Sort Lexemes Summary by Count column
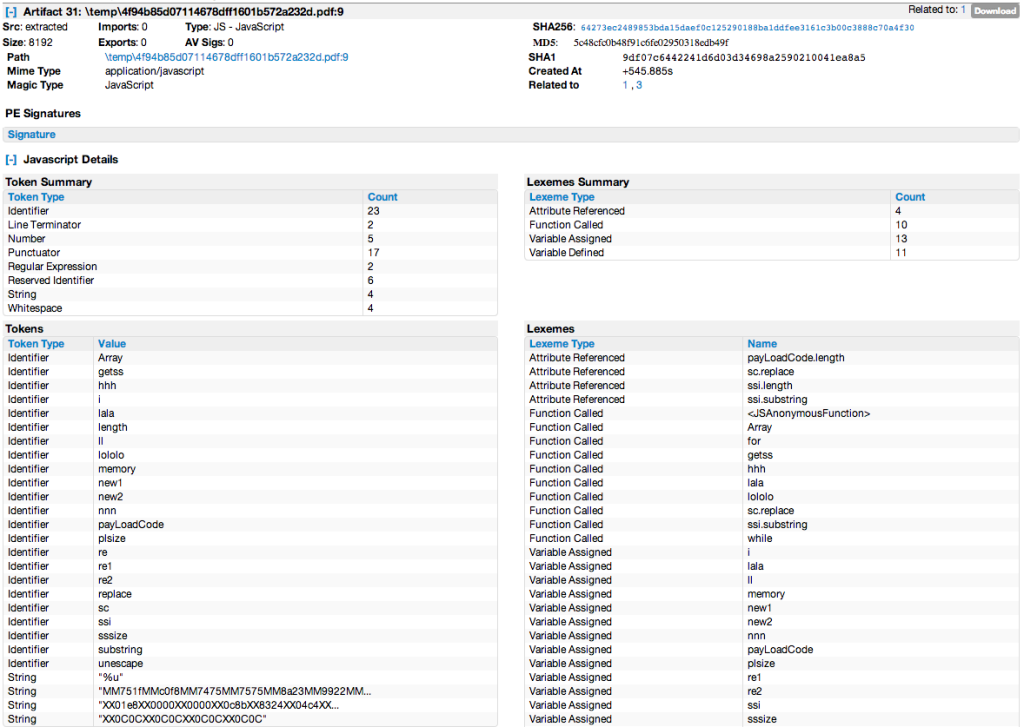This screenshot has width=1024, height=727. point(909,197)
